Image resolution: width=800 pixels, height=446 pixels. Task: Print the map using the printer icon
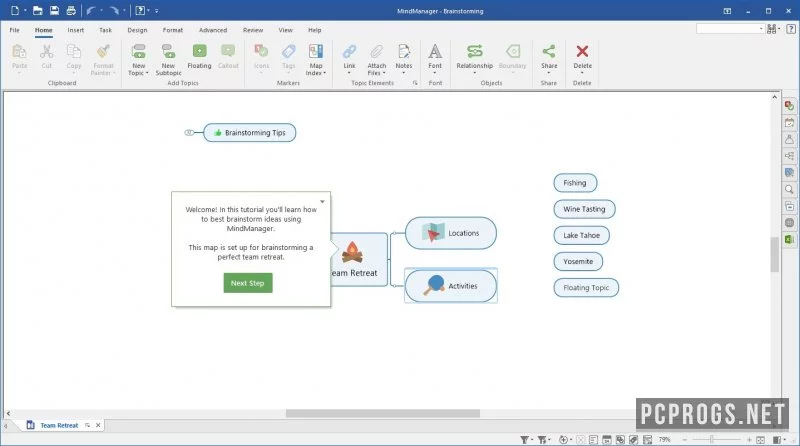coord(71,10)
